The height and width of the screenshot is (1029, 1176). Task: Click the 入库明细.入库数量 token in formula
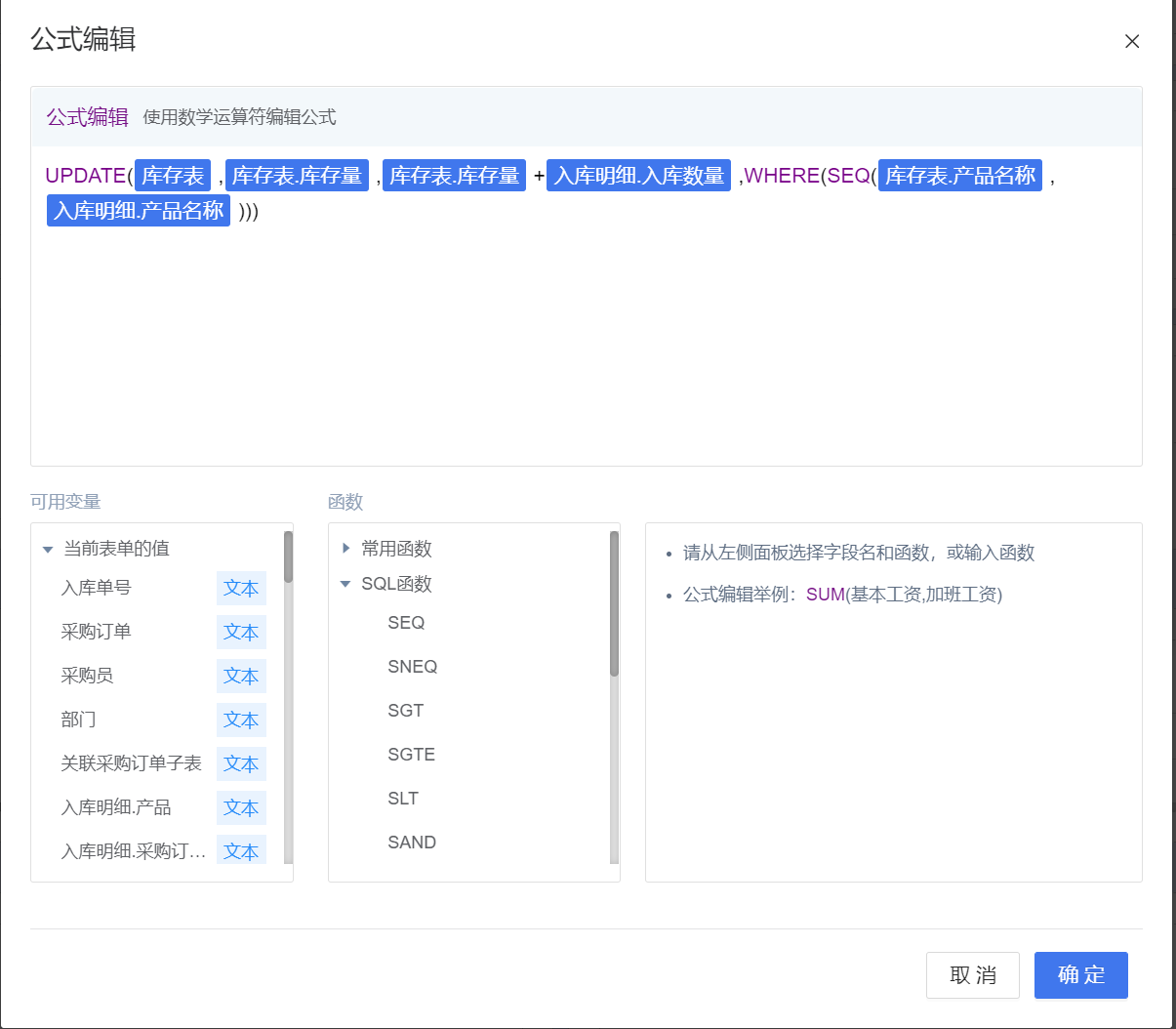pyautogui.click(x=638, y=176)
